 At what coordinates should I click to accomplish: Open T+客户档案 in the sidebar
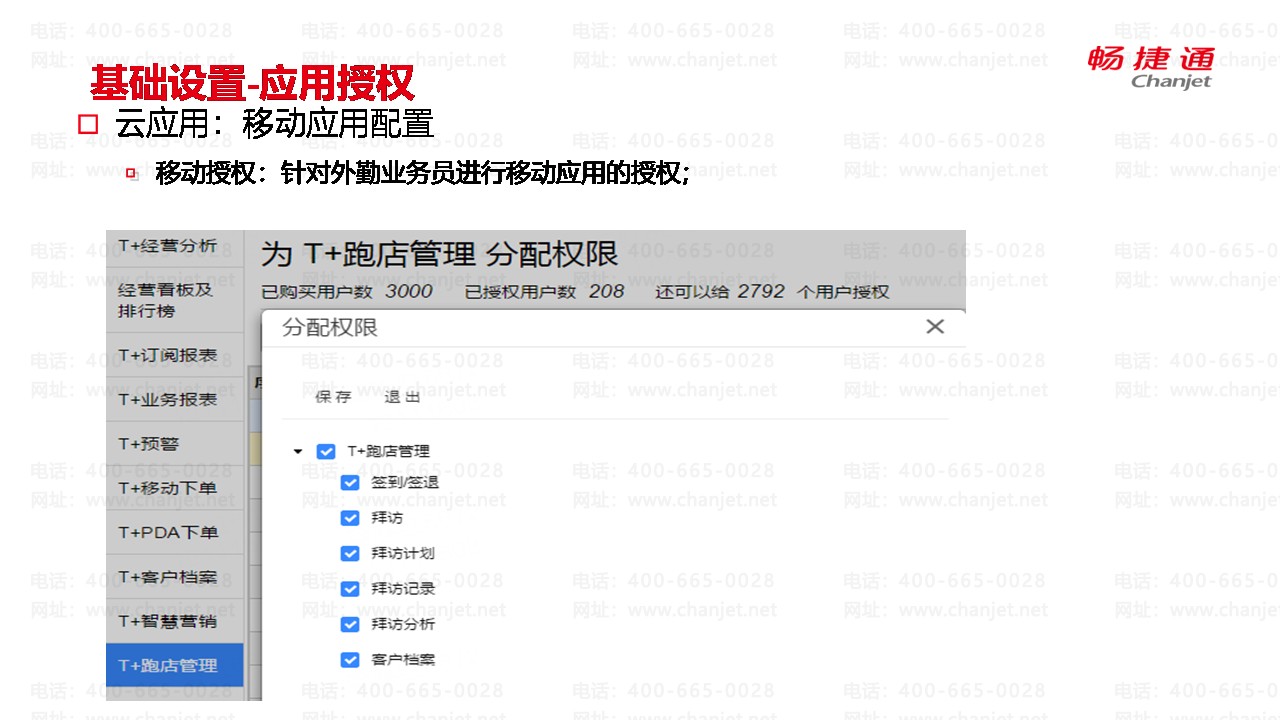[x=175, y=577]
